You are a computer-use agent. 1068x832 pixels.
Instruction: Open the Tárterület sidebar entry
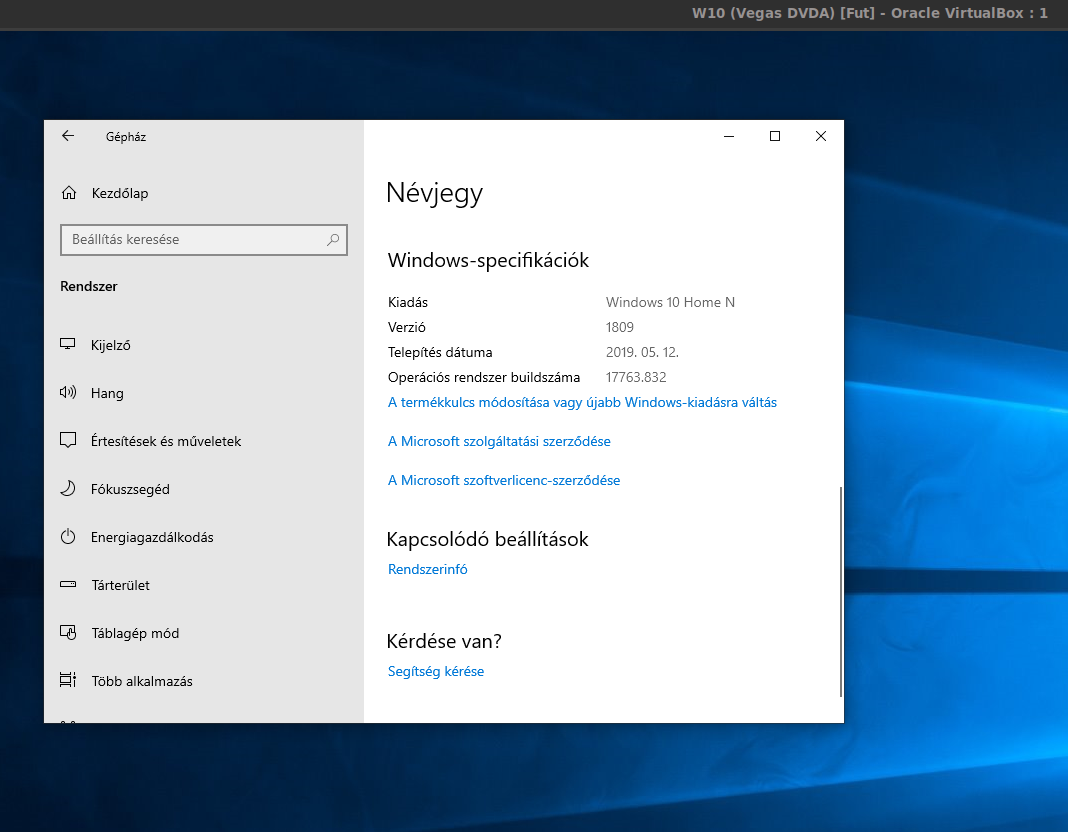120,585
